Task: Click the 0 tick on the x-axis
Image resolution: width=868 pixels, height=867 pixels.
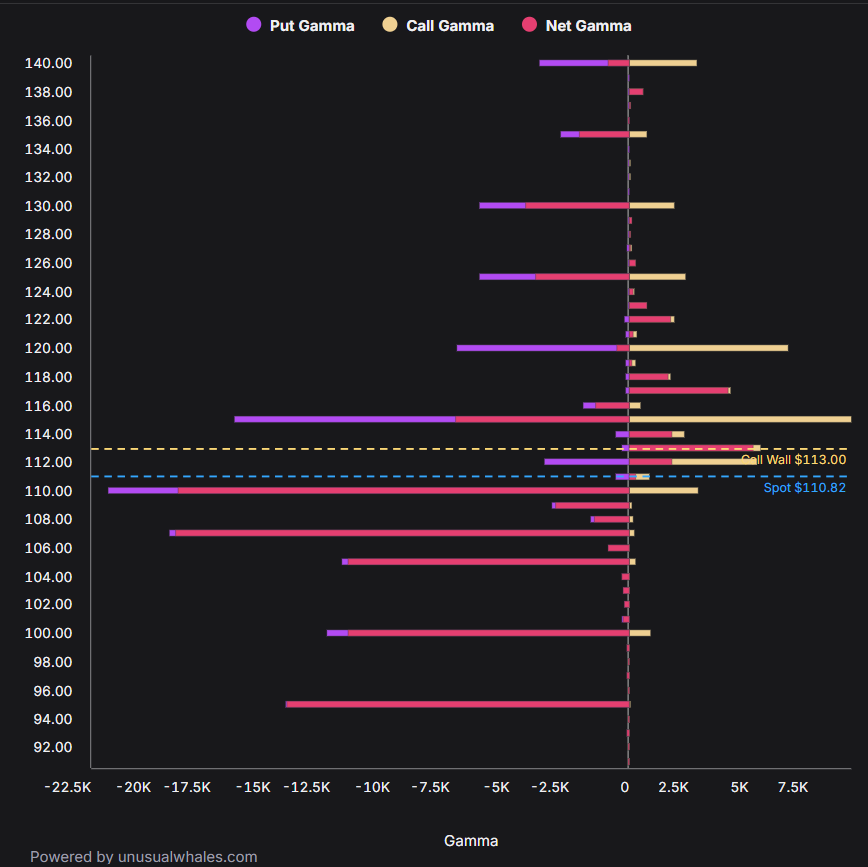Action: 624,787
